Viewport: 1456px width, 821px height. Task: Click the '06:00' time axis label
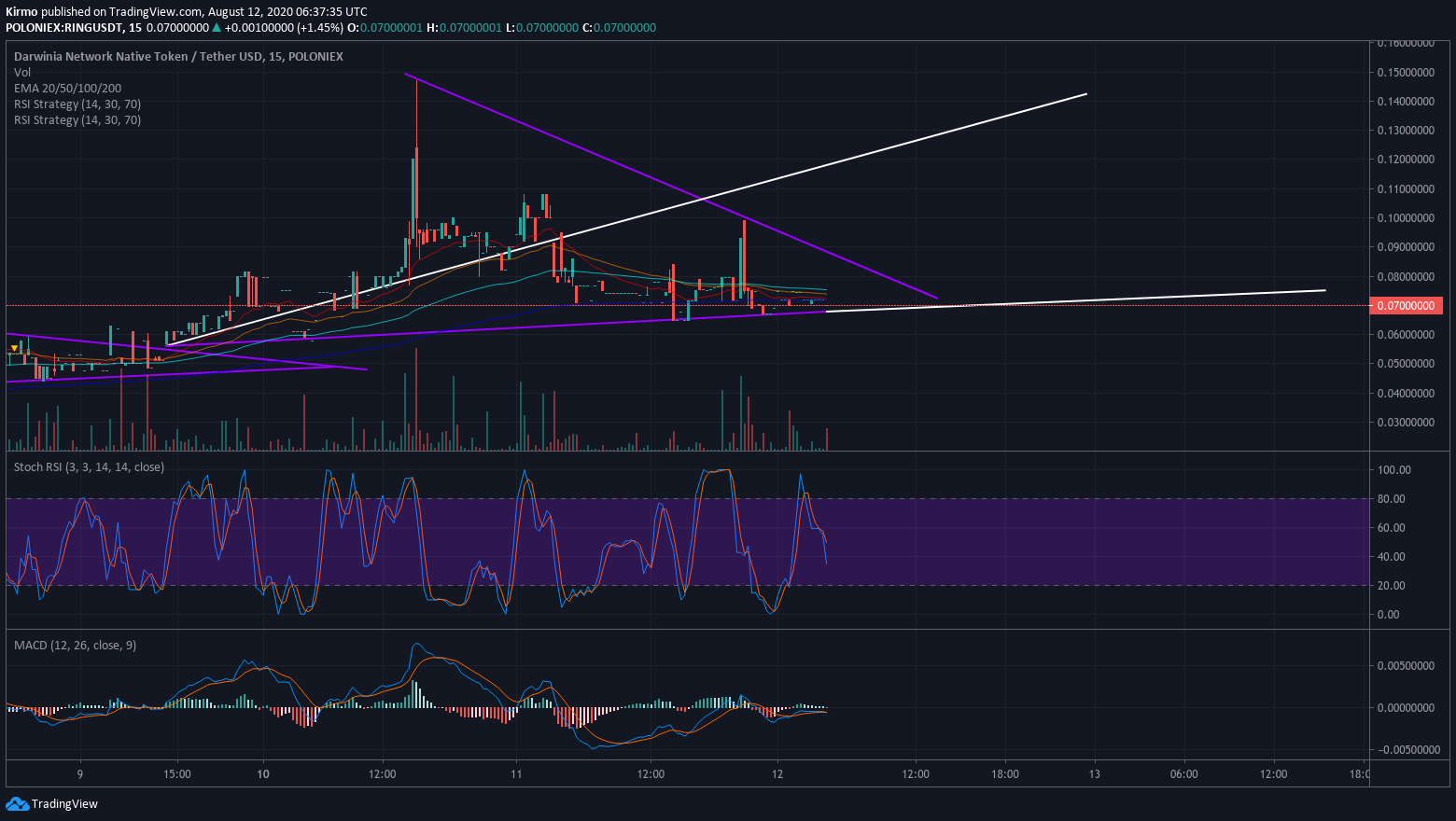click(x=1183, y=773)
